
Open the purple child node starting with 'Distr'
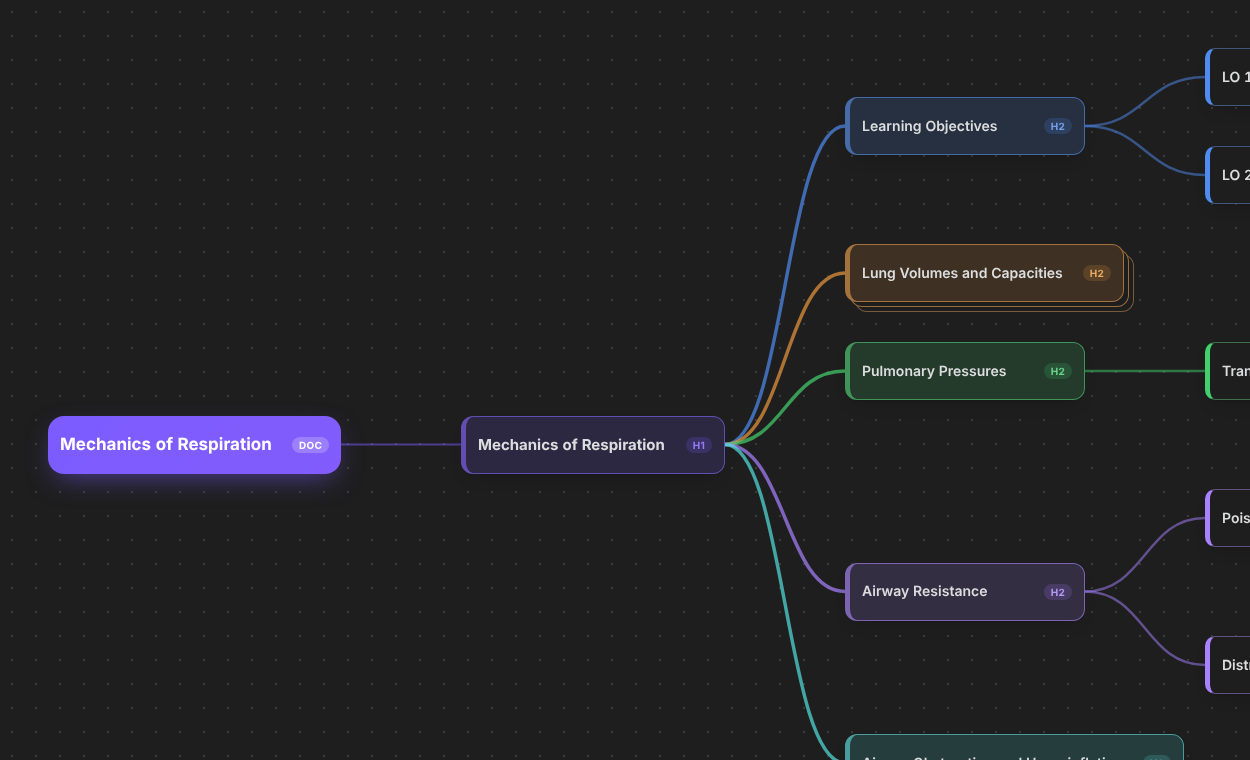(1228, 665)
